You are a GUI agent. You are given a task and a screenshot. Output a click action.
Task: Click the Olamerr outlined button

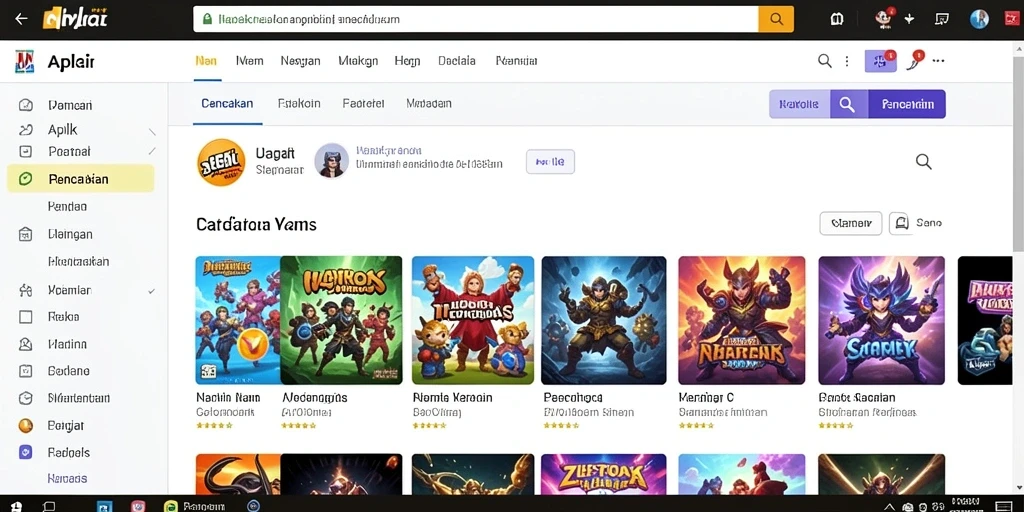click(x=851, y=223)
